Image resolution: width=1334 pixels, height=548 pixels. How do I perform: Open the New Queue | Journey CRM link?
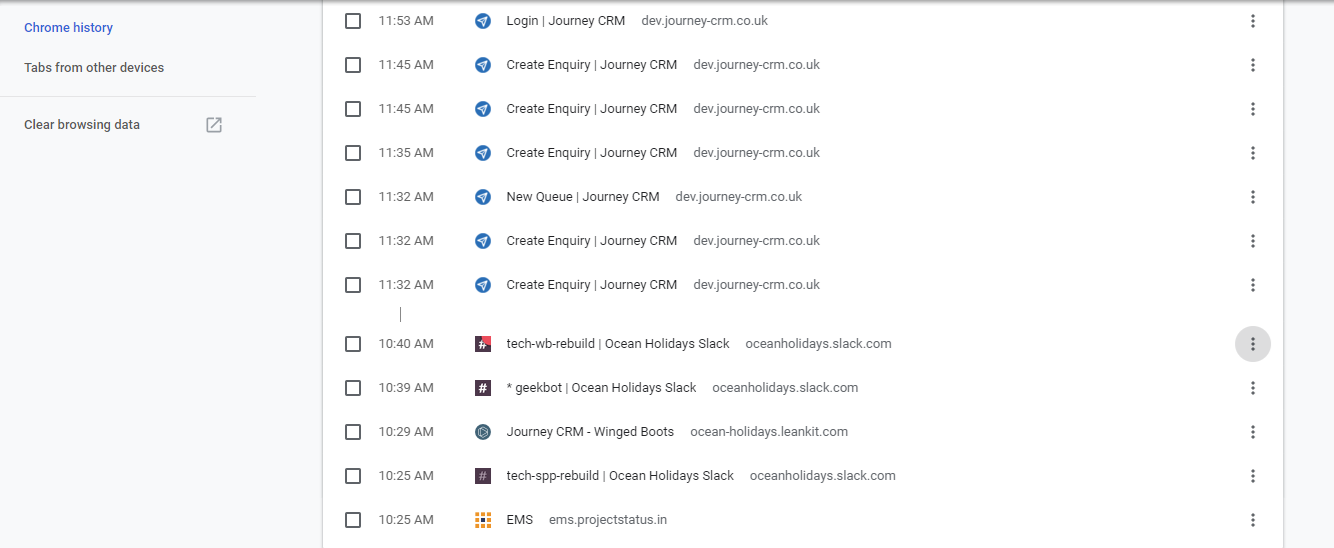point(583,197)
